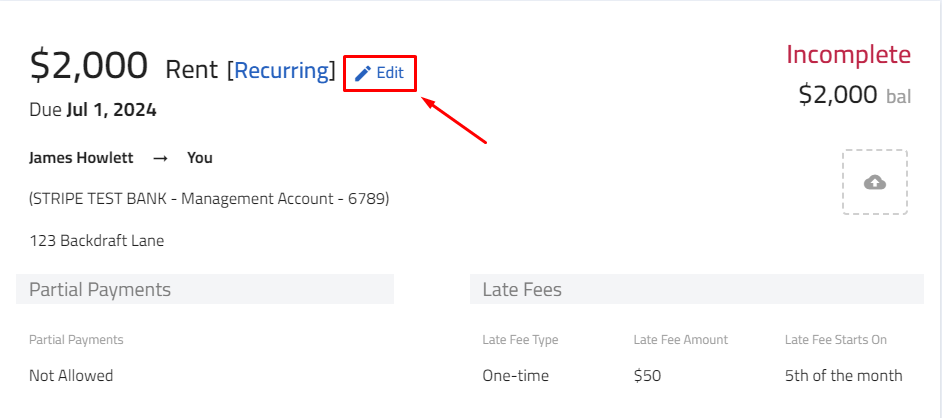The image size is (942, 418).
Task: Click the Edit text link
Action: click(390, 73)
